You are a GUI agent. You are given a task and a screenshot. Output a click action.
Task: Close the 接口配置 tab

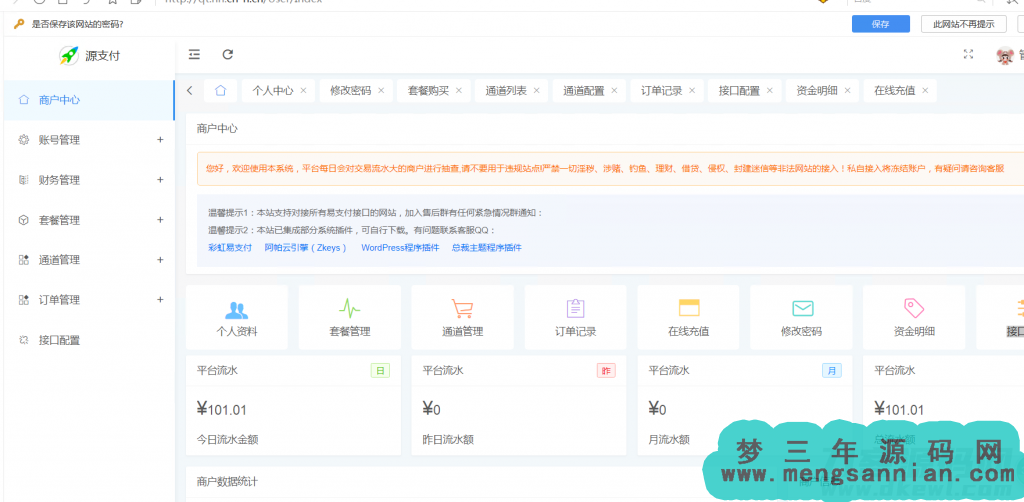[770, 91]
